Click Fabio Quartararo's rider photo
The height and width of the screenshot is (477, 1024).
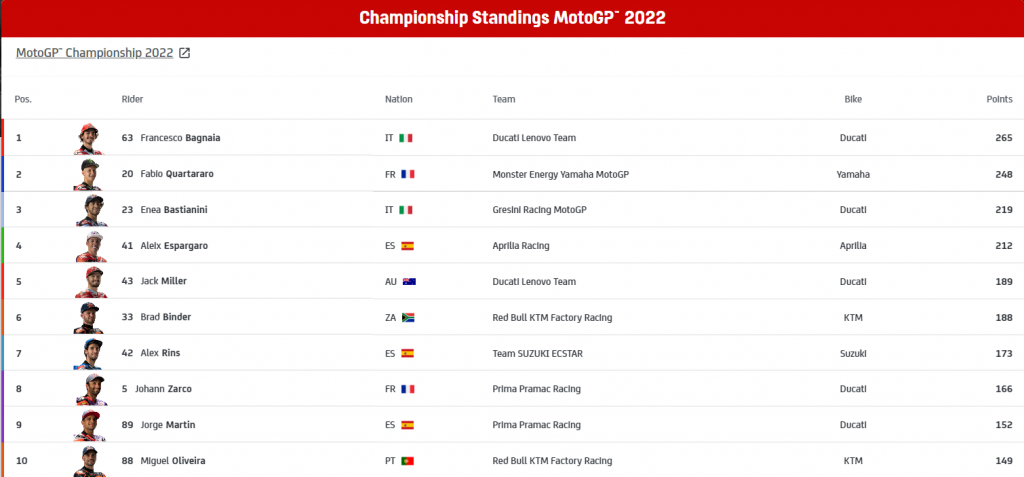click(x=88, y=174)
